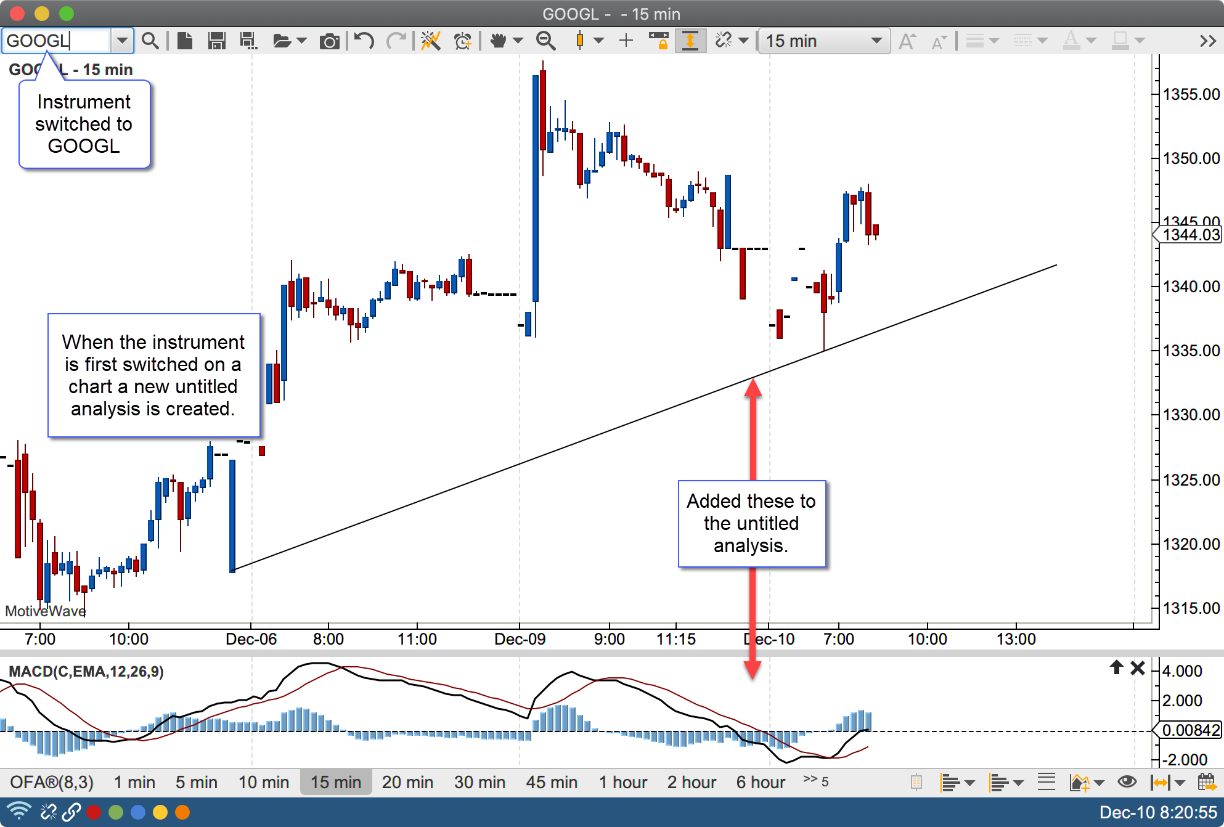The height and width of the screenshot is (827, 1224).
Task: Open the 15 min bar size dropdown
Action: pos(876,41)
